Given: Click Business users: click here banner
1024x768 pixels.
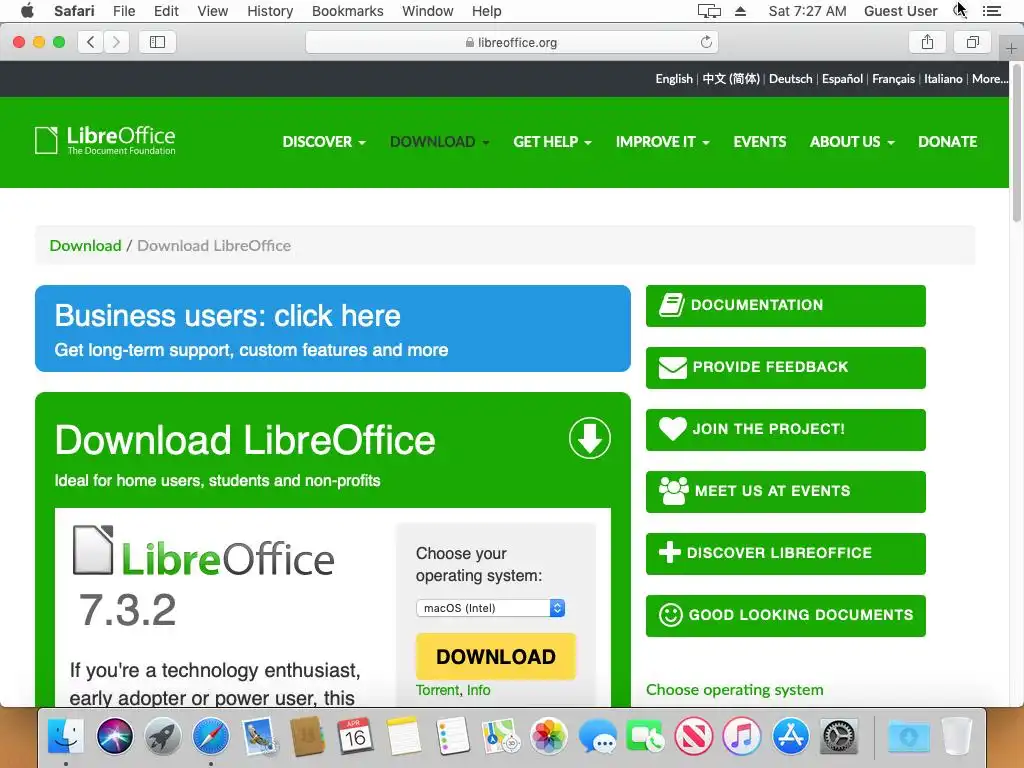Looking at the screenshot, I should tap(333, 328).
